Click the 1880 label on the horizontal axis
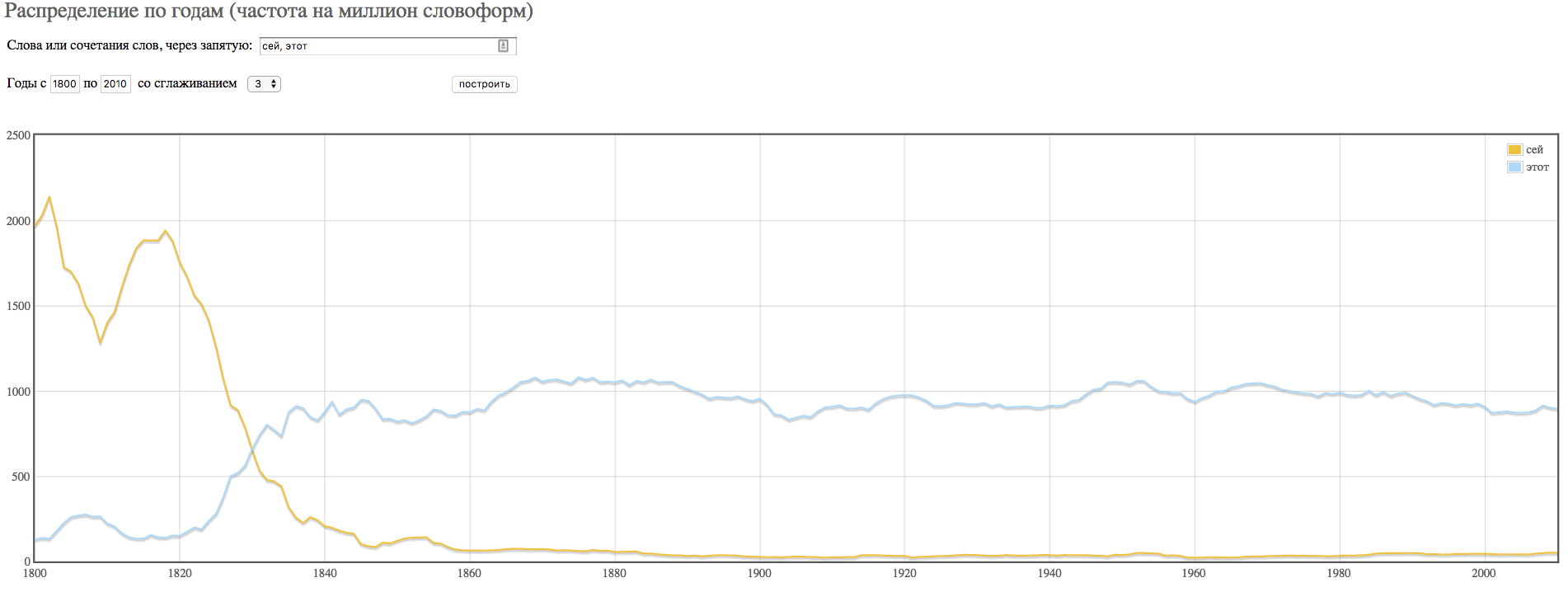The image size is (1568, 592). (x=614, y=574)
